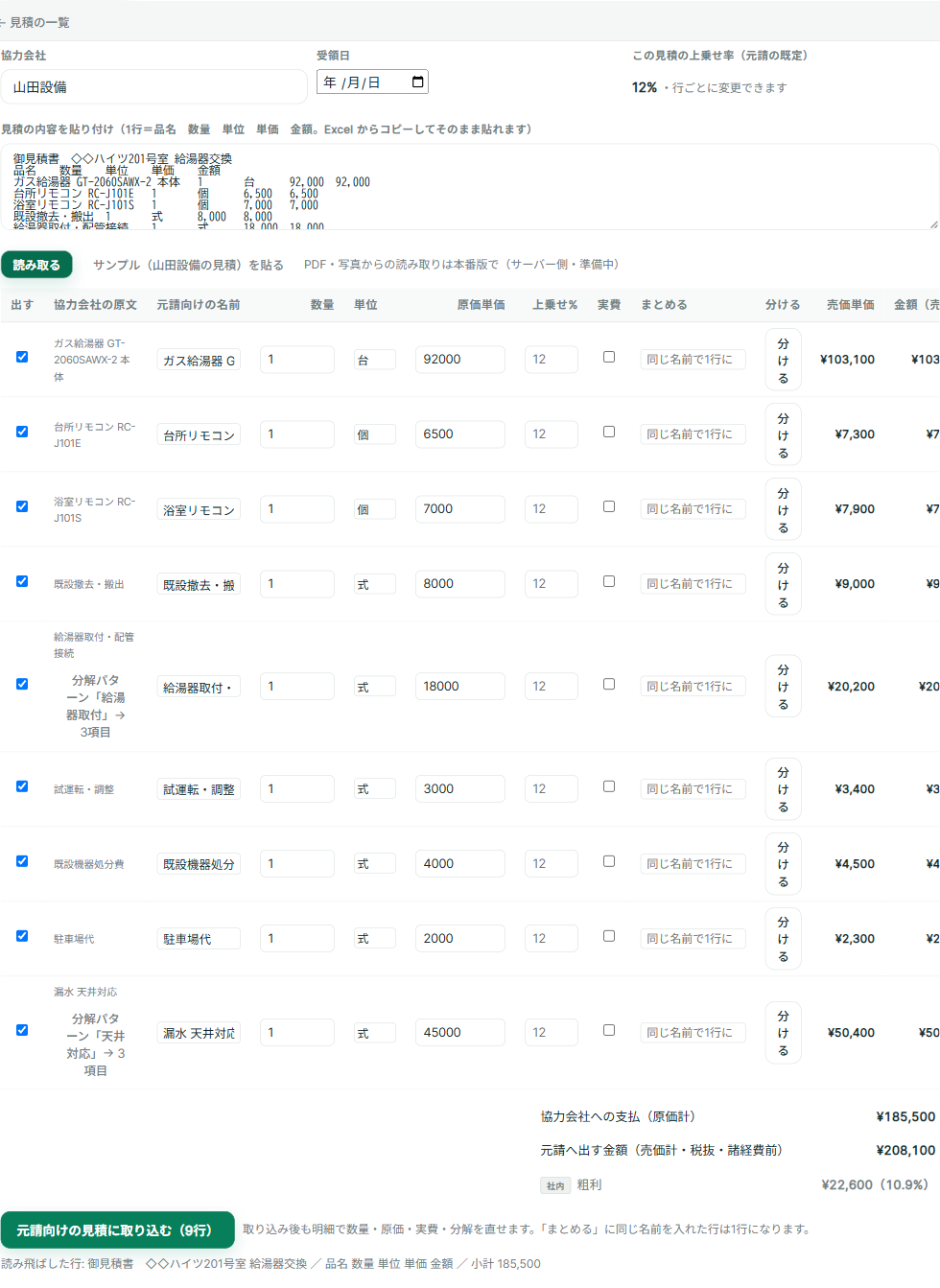940x1288 pixels.
Task: Uncheck 出す for 試運転・調整 row
Action: click(22, 786)
